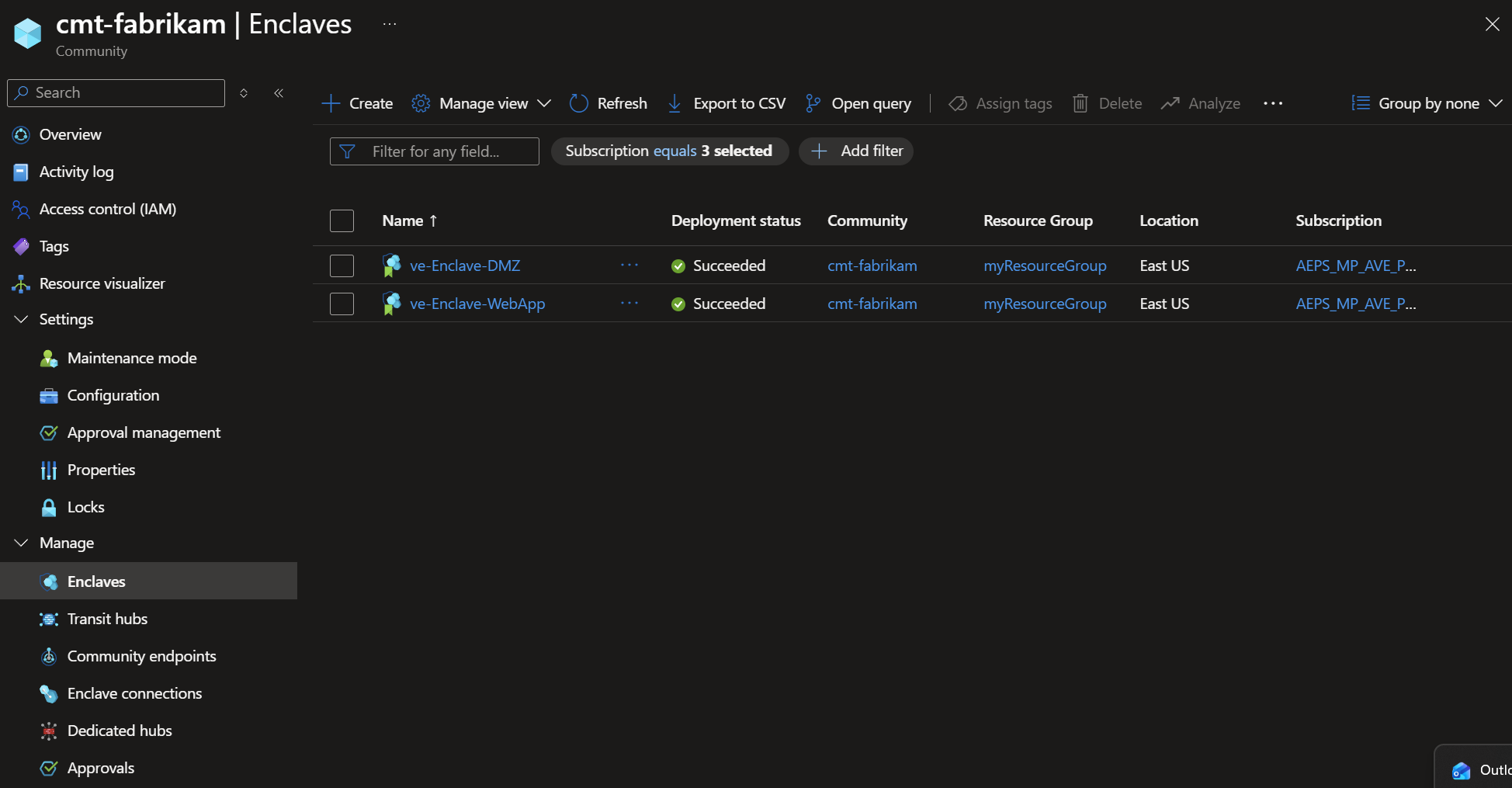Click the cmt-fabrikam community cube icon
This screenshot has height=788, width=1512.
point(28,33)
